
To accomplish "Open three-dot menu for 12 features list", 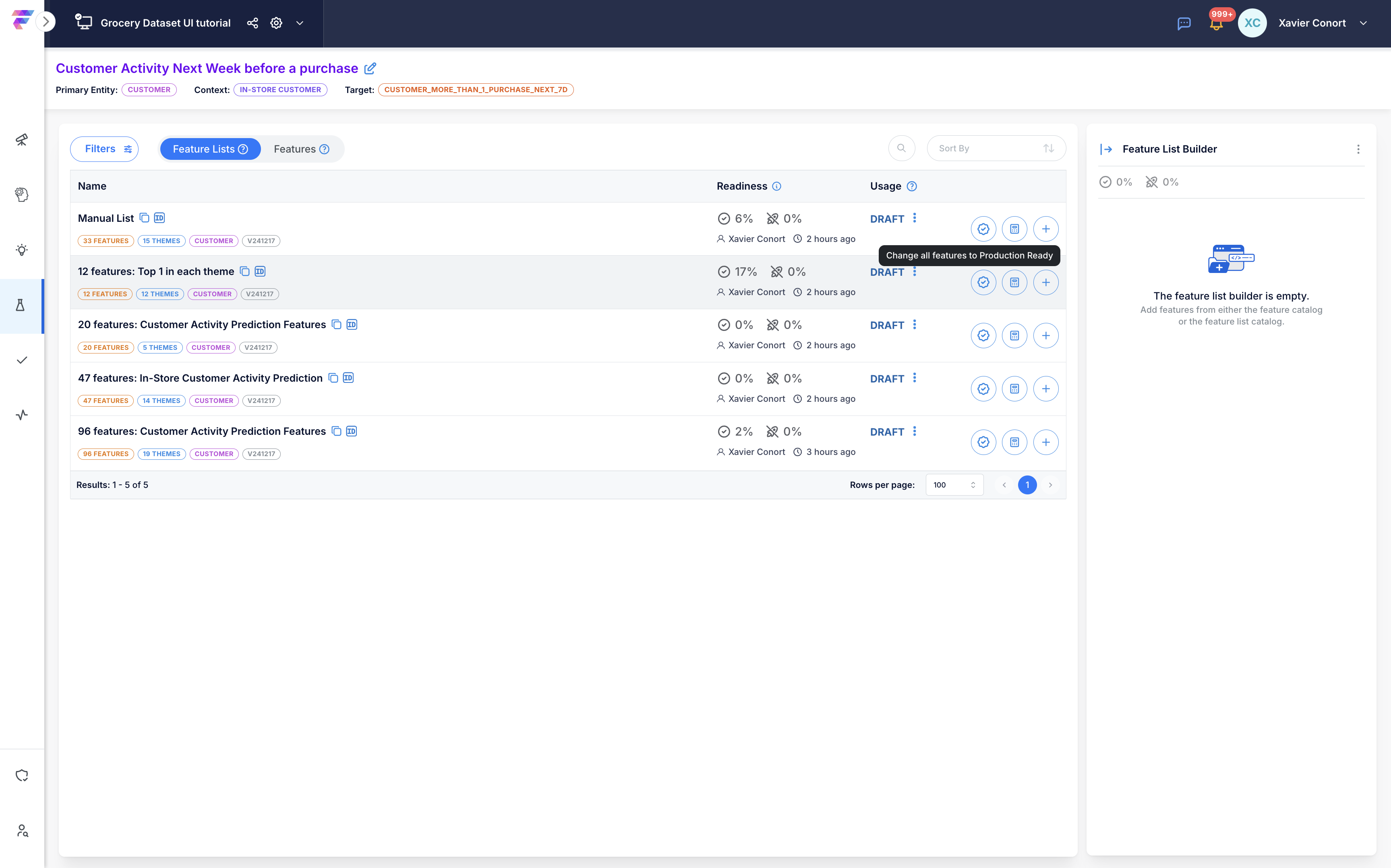I will [x=915, y=271].
